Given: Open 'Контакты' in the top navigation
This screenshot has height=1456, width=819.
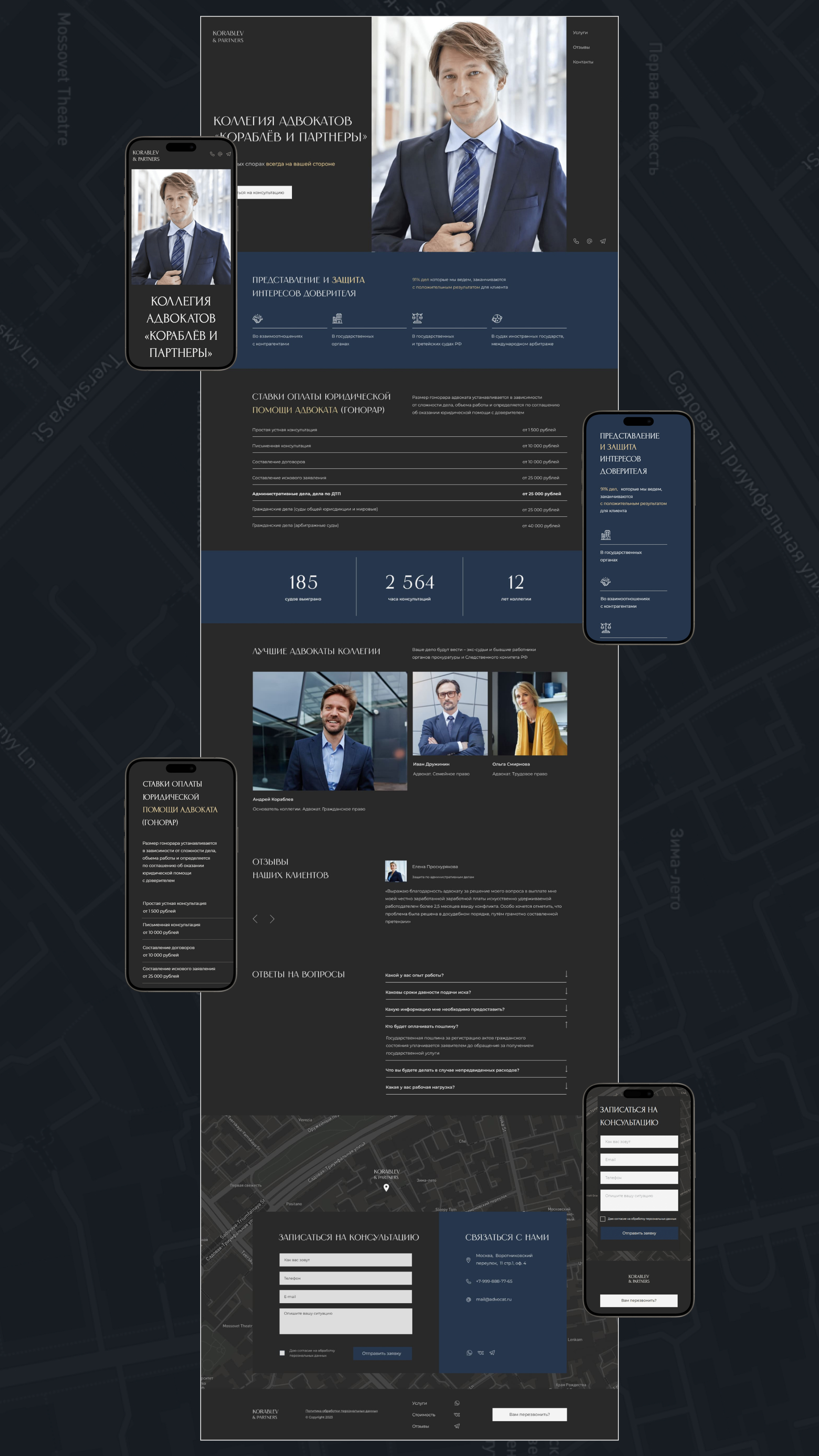Looking at the screenshot, I should [x=583, y=62].
